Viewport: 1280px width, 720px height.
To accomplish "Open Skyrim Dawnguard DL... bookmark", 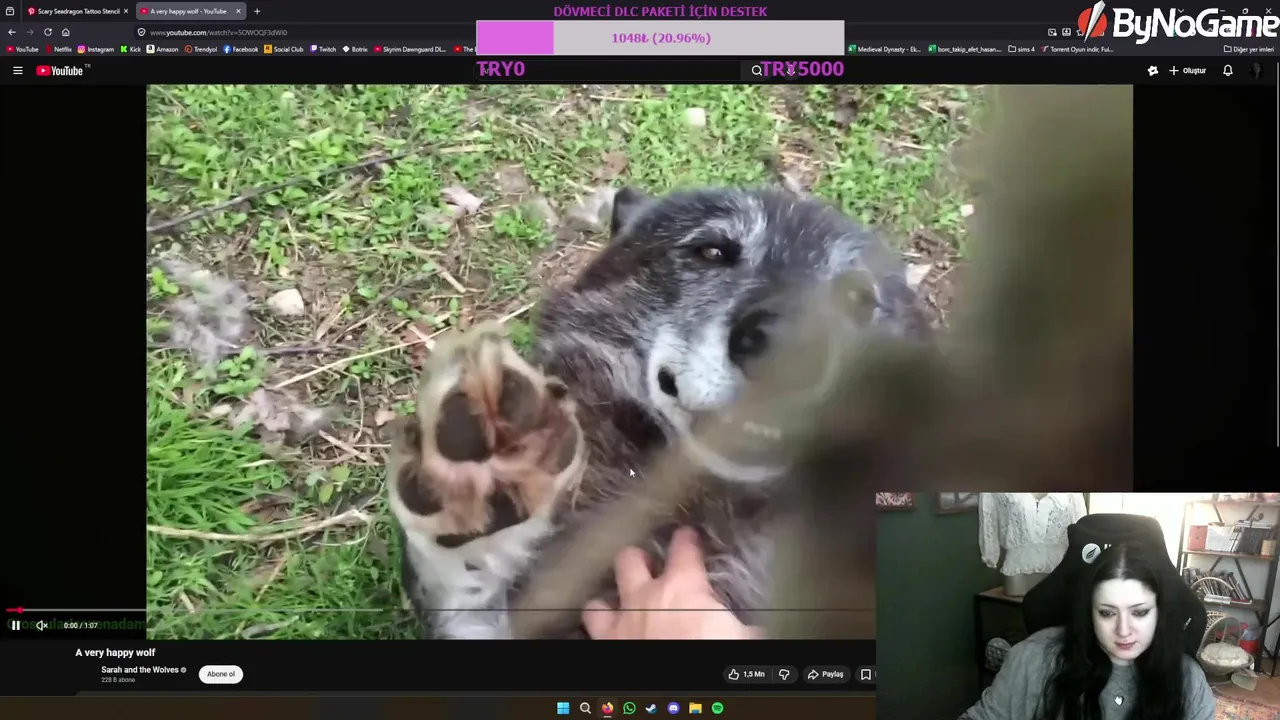I will pos(411,49).
